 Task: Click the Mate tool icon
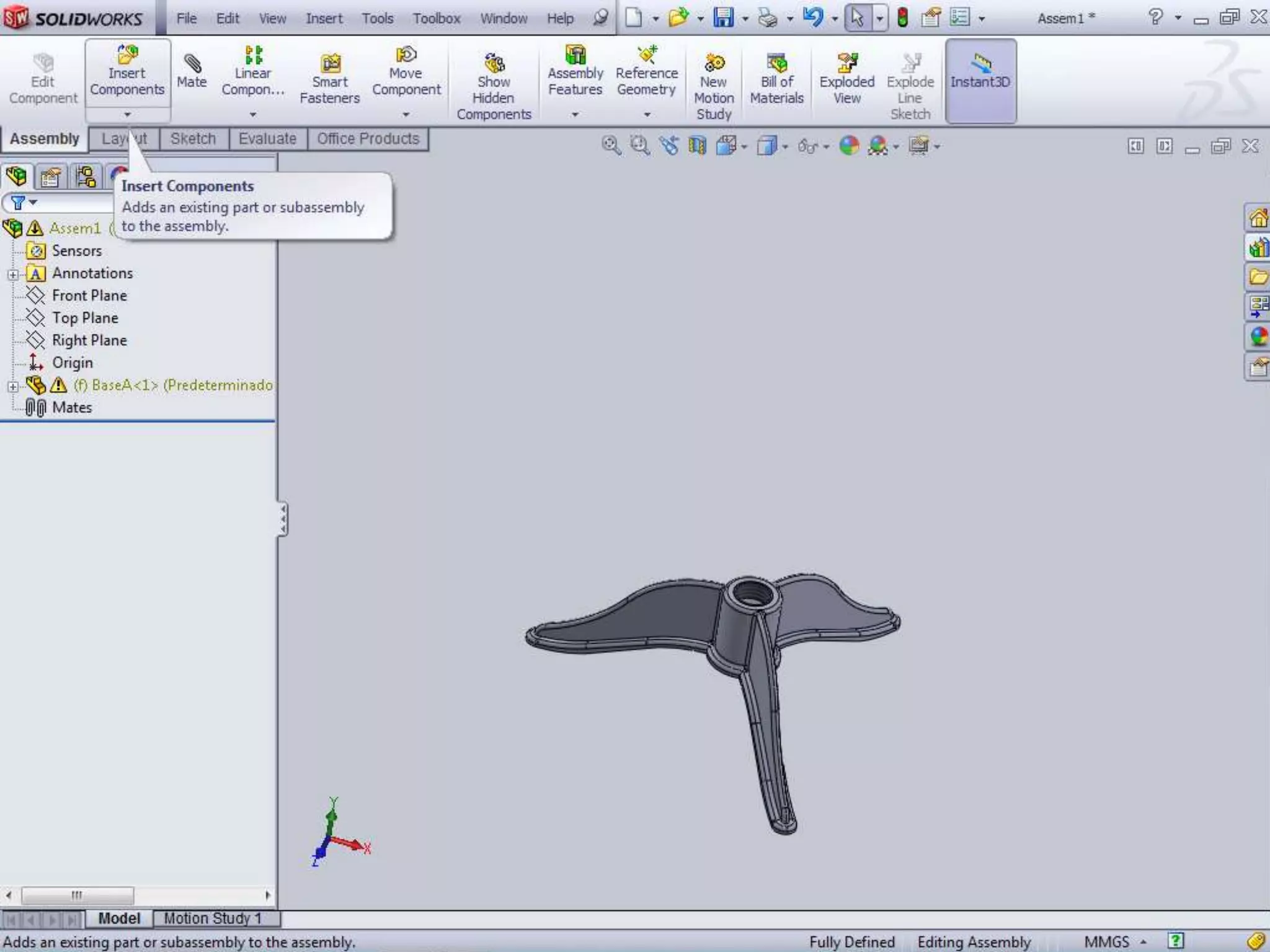(x=192, y=64)
